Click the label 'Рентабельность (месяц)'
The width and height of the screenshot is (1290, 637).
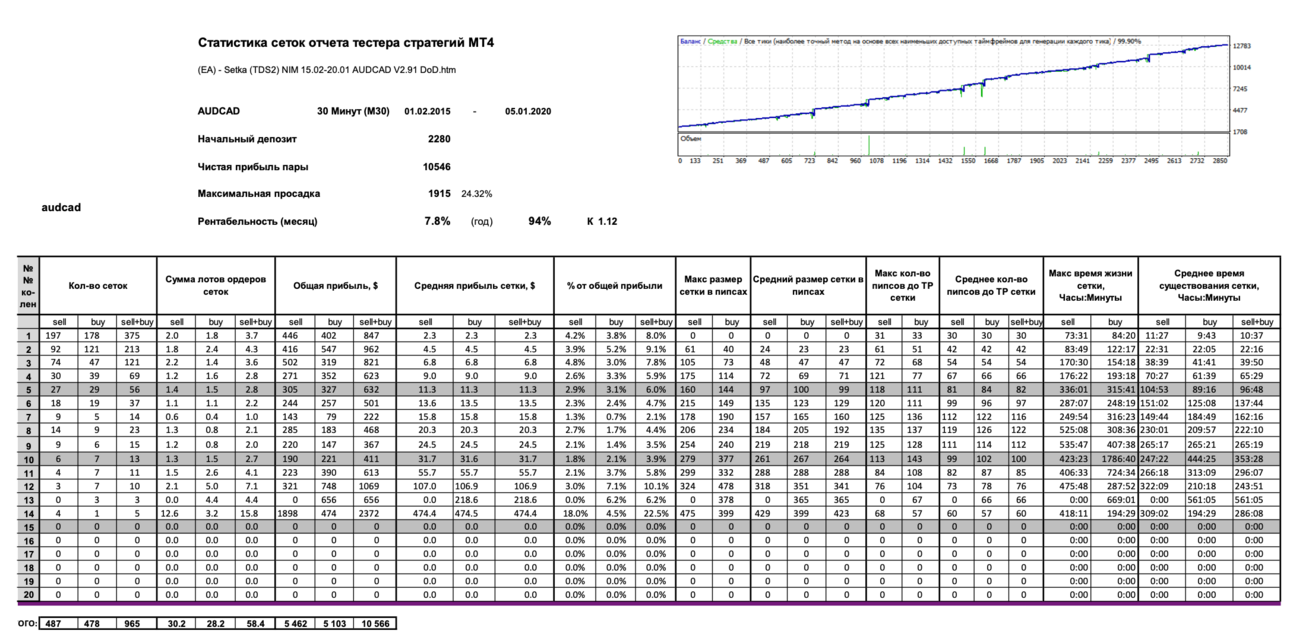[x=260, y=221]
